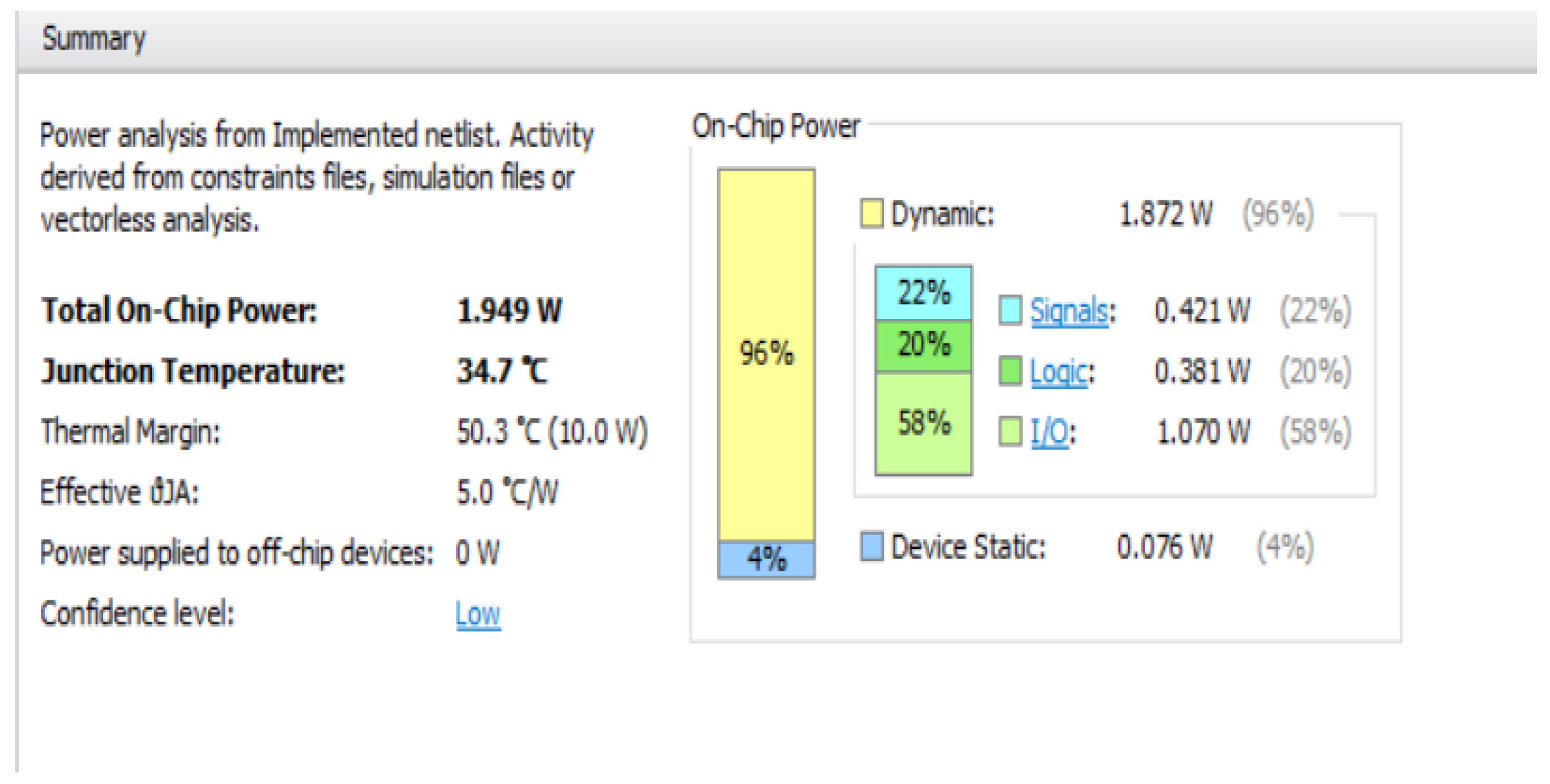This screenshot has width=1550, height=784.
Task: Click the Thermal Margin value
Action: 551,432
